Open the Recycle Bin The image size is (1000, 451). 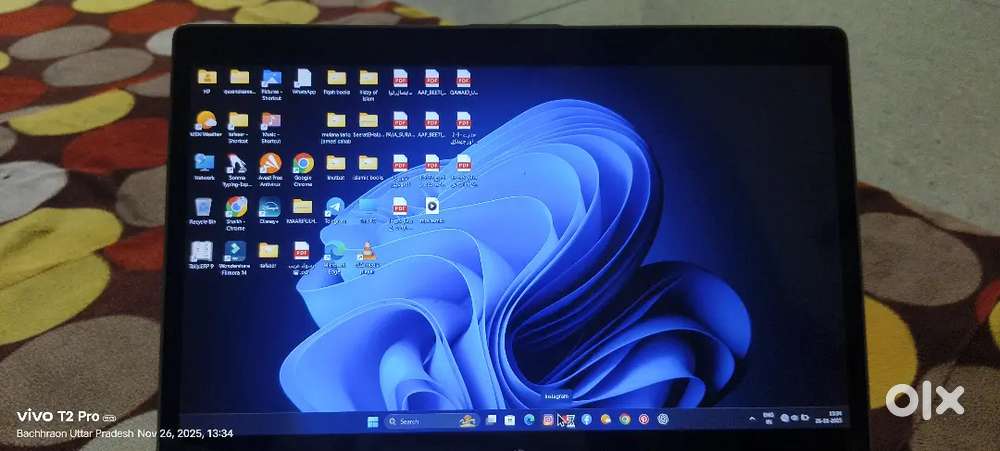203,207
